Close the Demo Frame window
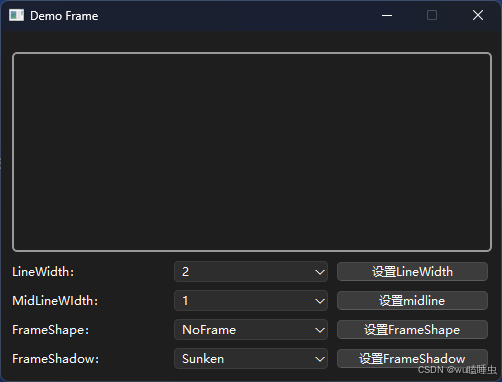Screen dimensions: 502x382 478,15
